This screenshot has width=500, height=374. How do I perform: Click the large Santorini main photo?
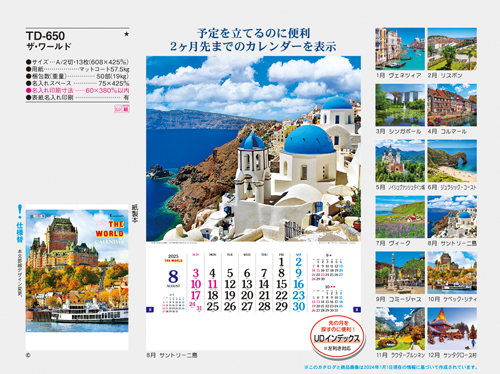(253, 149)
